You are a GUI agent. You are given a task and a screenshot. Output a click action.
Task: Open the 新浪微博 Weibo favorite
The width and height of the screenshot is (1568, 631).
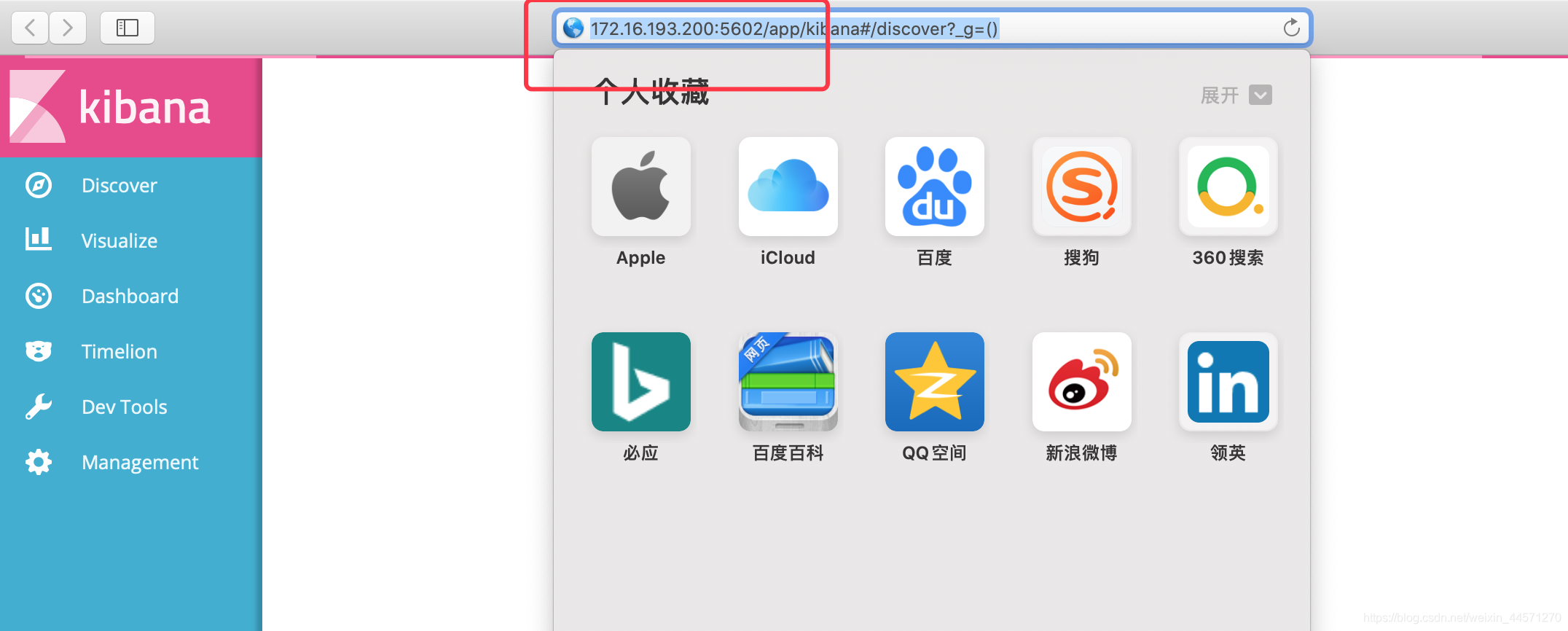(1082, 382)
